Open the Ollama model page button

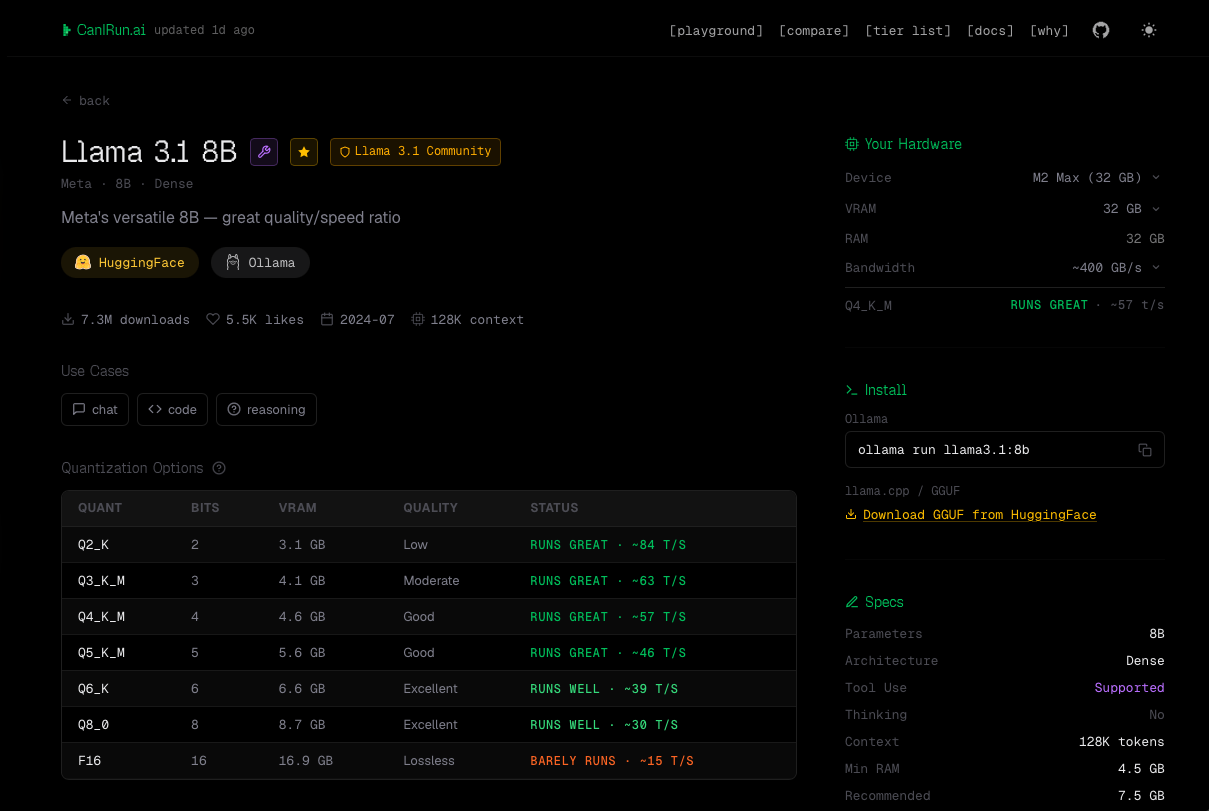260,262
